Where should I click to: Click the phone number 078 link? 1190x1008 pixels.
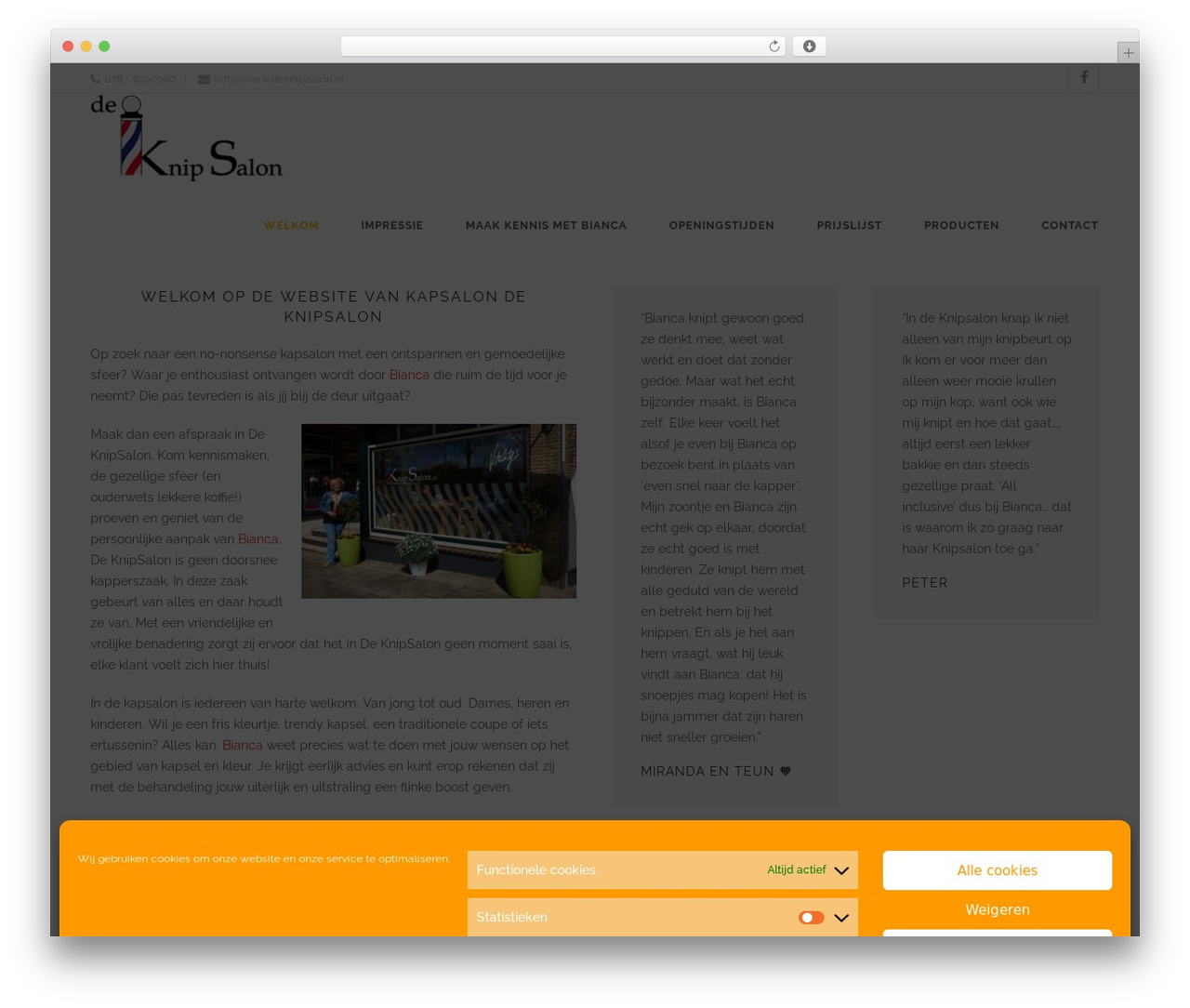click(139, 79)
